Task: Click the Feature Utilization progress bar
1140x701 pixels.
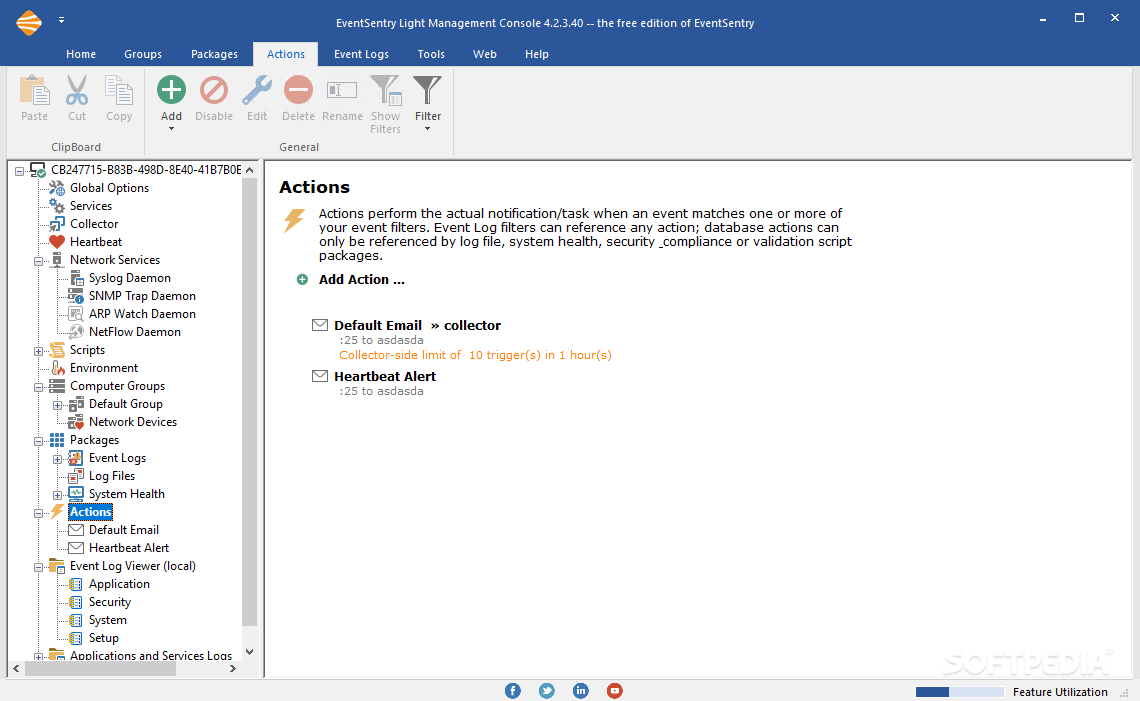Action: tap(959, 692)
